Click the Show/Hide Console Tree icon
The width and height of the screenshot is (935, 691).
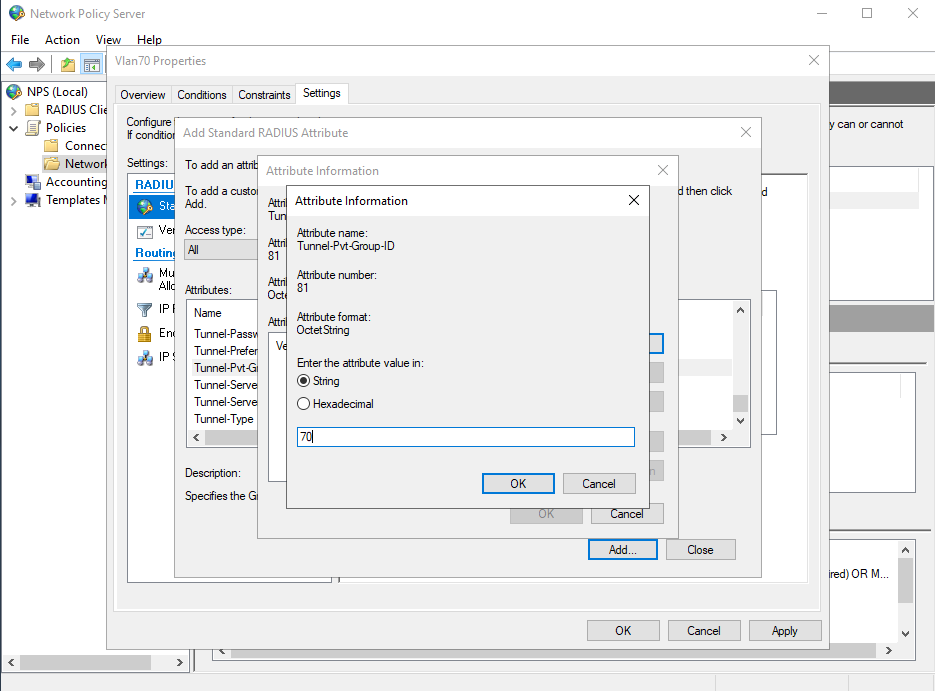(91, 65)
